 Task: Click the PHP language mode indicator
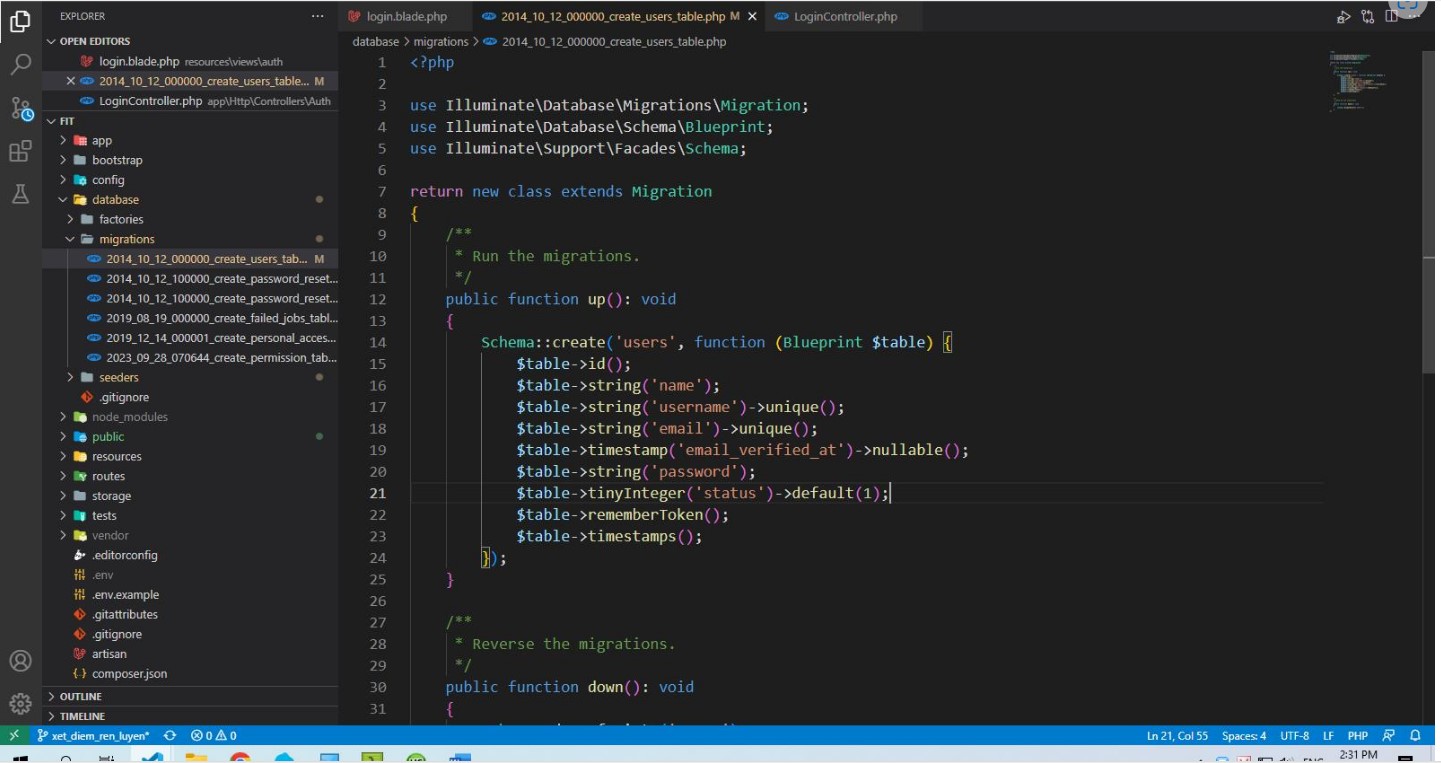[1357, 736]
